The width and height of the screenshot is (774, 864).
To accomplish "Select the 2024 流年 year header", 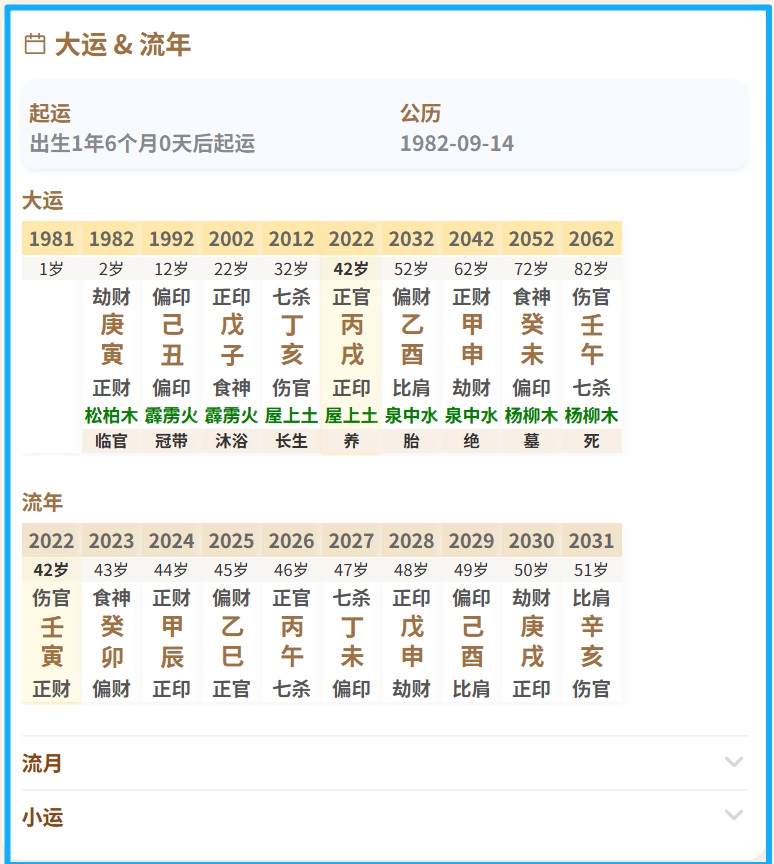I will click(x=171, y=541).
